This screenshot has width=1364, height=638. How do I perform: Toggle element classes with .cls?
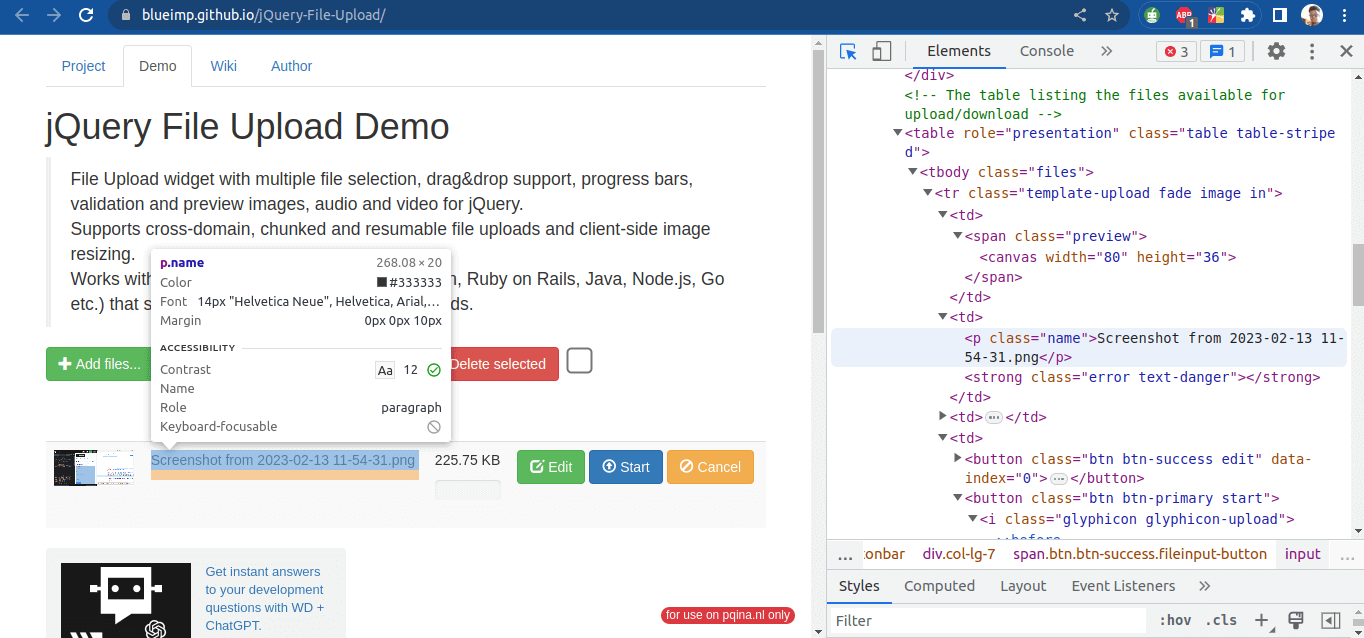(1221, 620)
